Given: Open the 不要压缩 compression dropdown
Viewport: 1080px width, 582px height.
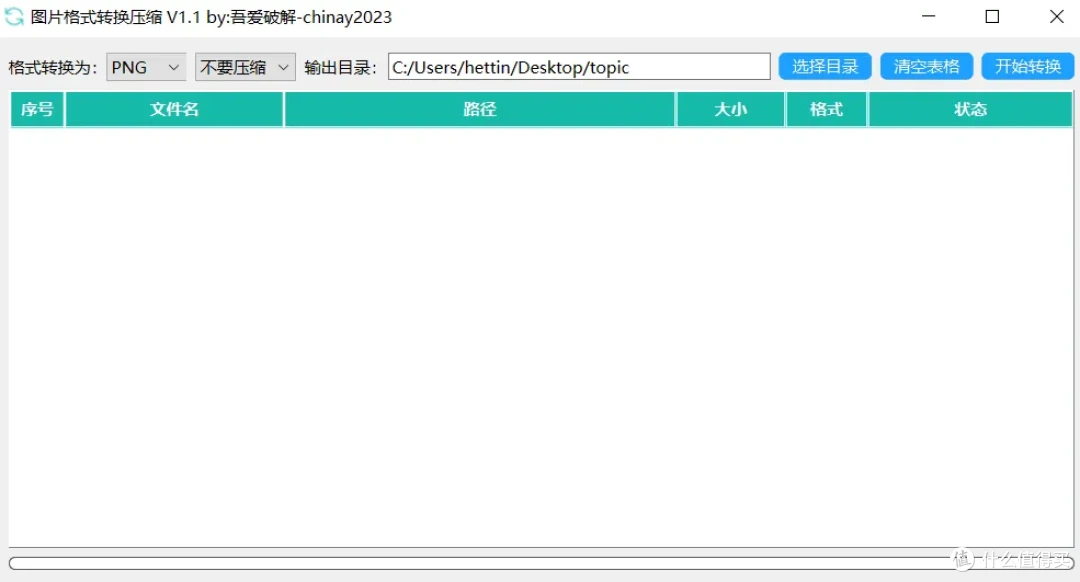Looking at the screenshot, I should (x=245, y=67).
